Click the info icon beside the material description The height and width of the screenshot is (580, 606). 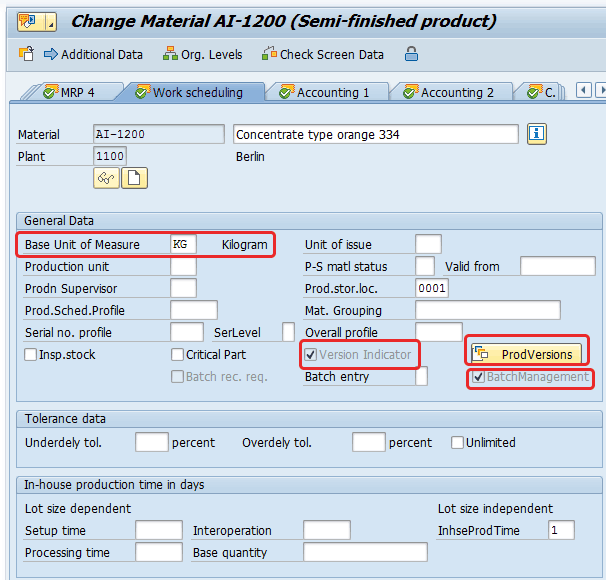tap(537, 134)
